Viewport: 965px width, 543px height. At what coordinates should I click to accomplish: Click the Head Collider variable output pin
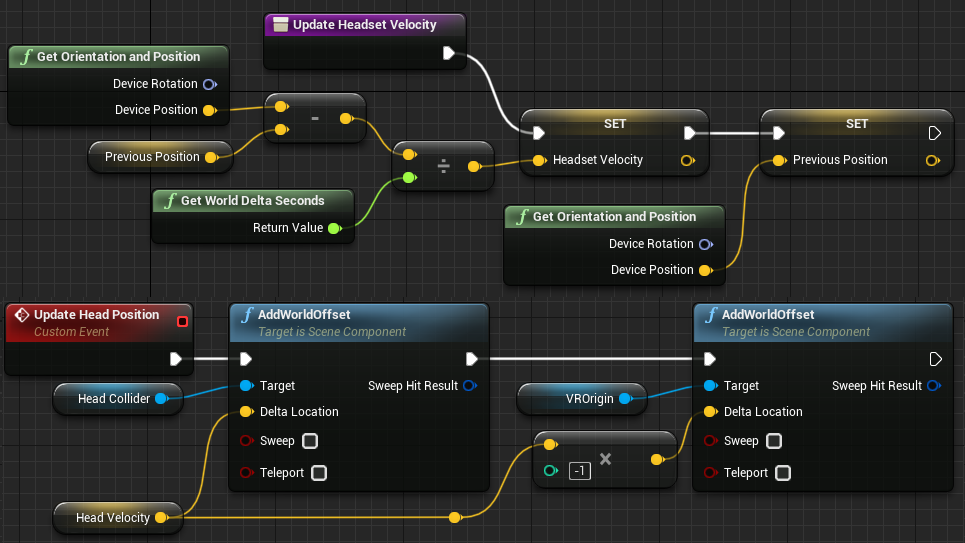(161, 399)
